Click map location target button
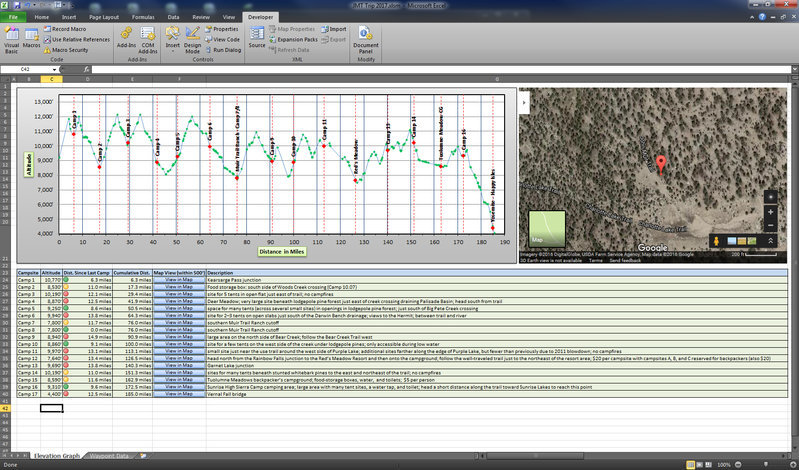 click(x=770, y=197)
